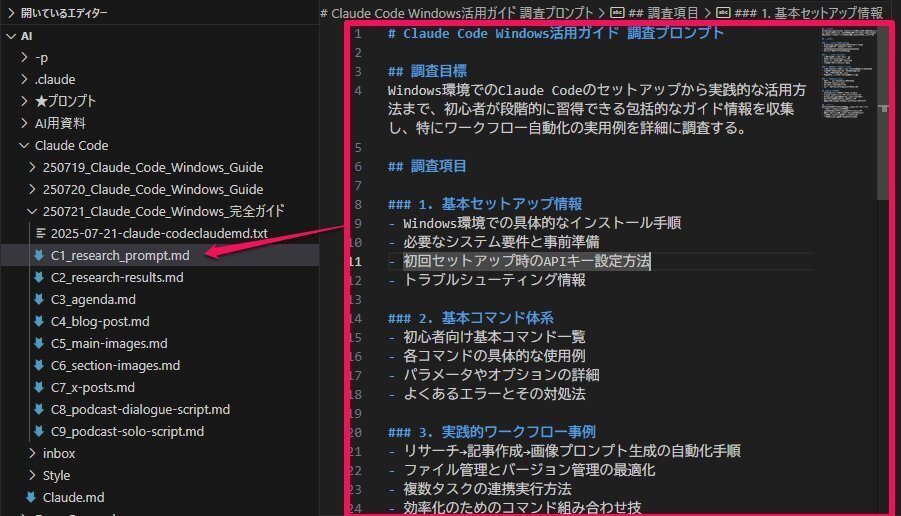901x516 pixels.
Task: Open C4_blog-post.md file
Action: pyautogui.click(x=100, y=321)
